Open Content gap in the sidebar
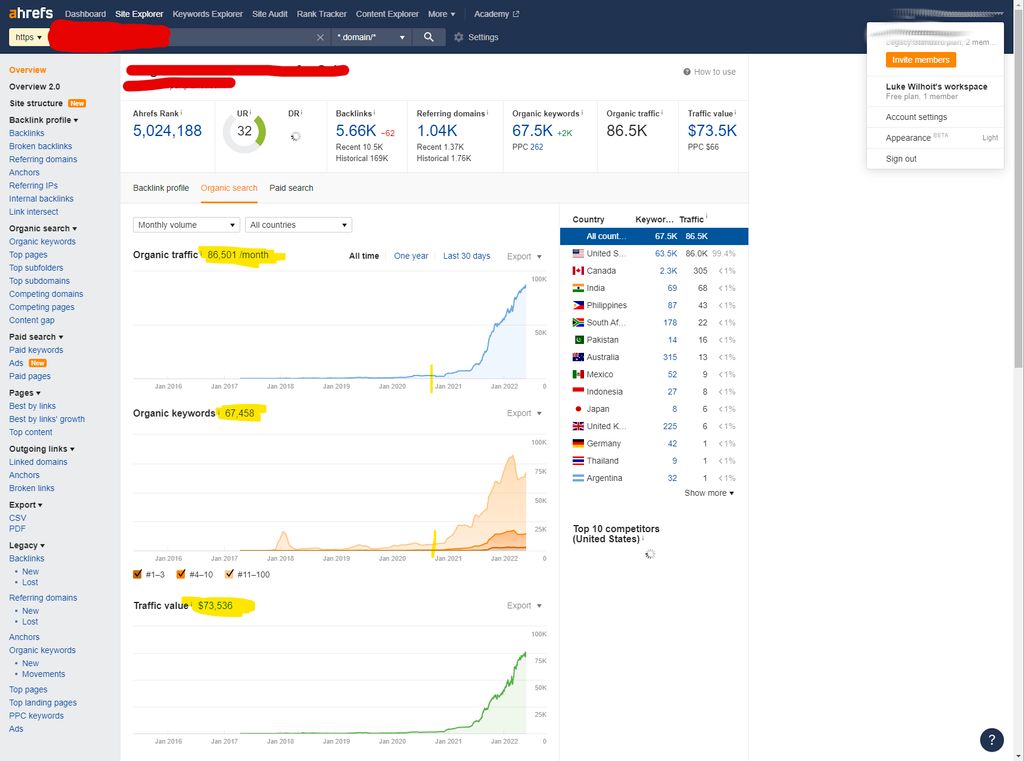Viewport: 1024px width, 761px height. pos(31,320)
